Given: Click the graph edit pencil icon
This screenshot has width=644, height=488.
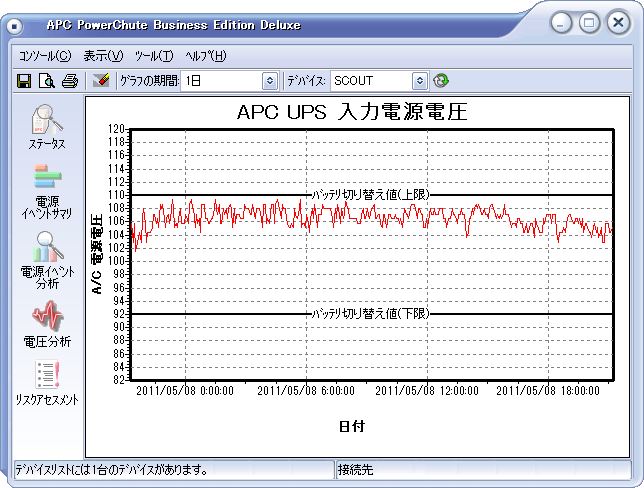Looking at the screenshot, I should click(x=101, y=80).
